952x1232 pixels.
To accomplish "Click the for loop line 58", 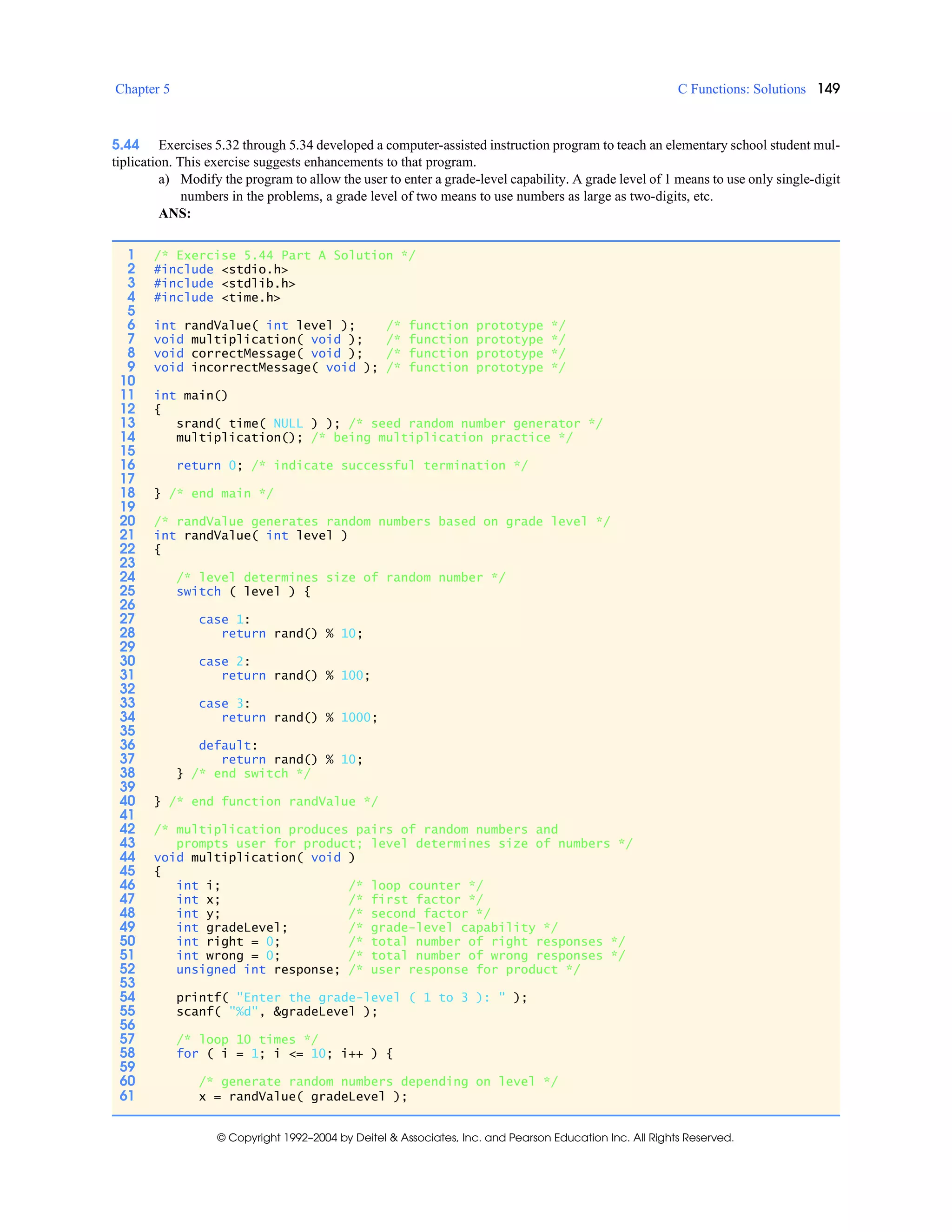I will pyautogui.click(x=284, y=1054).
